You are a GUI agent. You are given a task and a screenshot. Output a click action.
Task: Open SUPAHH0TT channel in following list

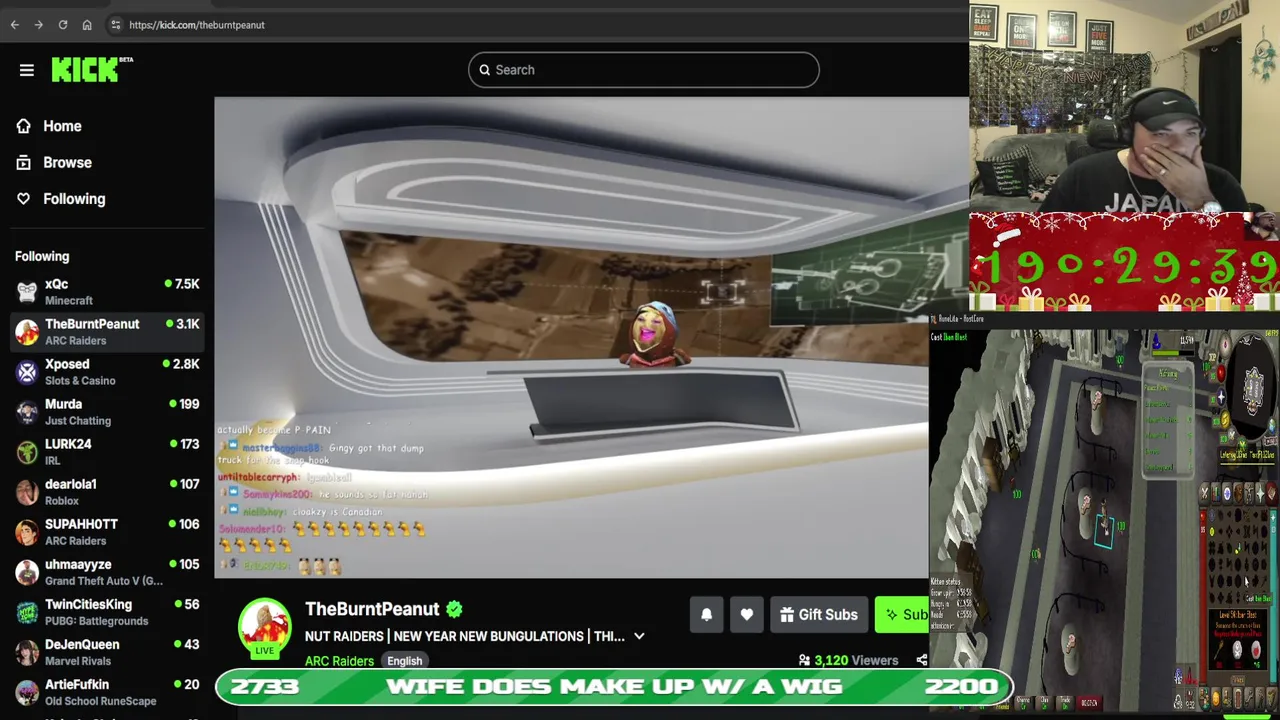[x=107, y=532]
